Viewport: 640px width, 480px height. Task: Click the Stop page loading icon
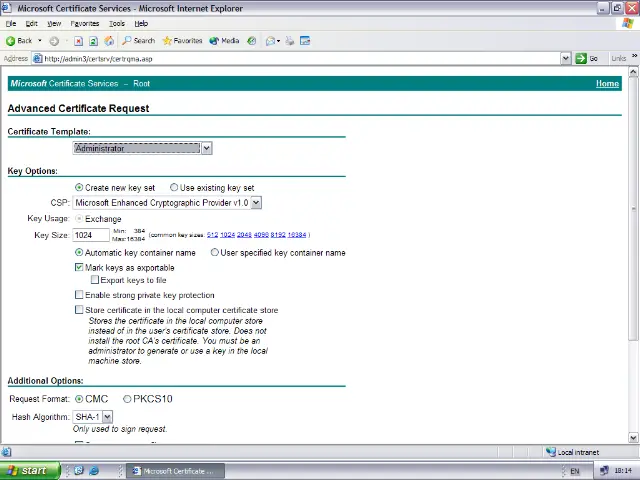point(79,41)
